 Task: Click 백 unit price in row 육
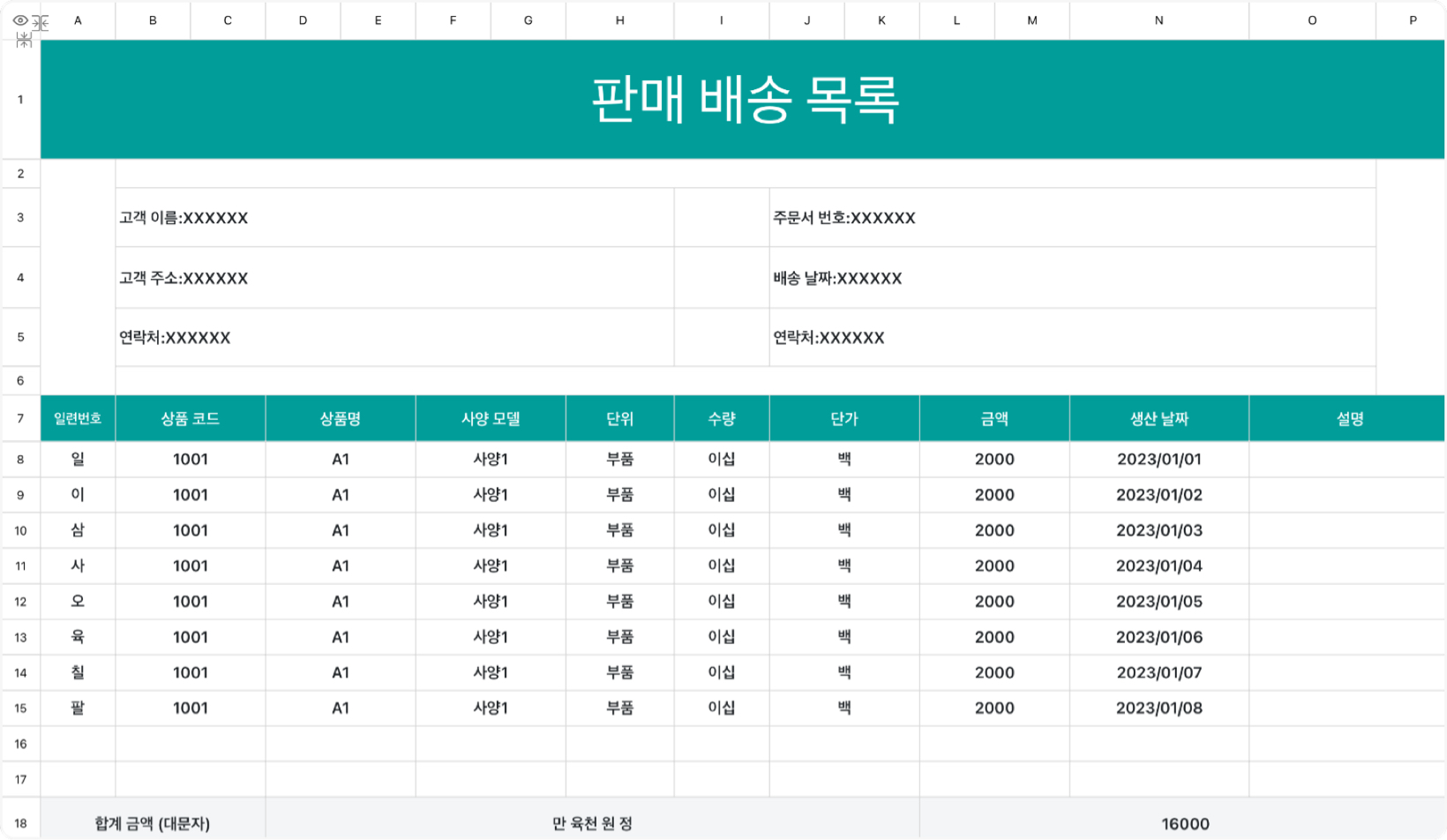pos(844,637)
